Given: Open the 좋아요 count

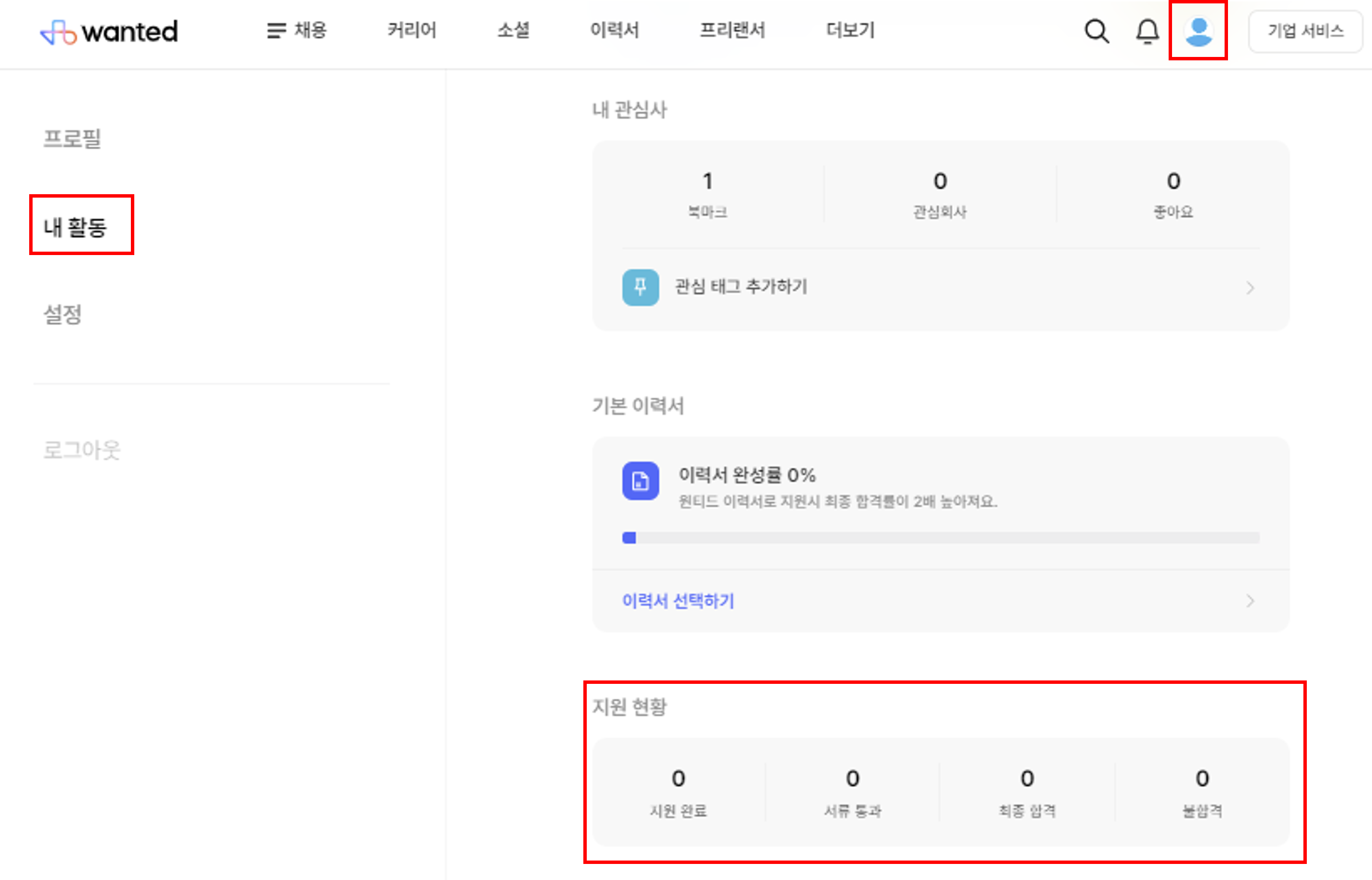Looking at the screenshot, I should (x=1173, y=195).
